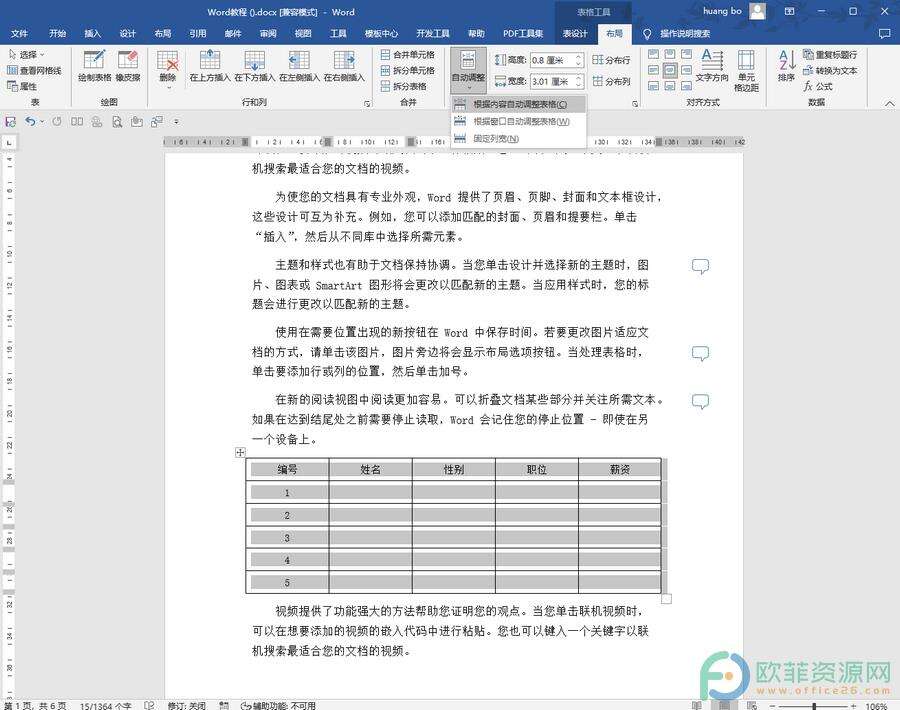Switch to web layout view button

[752, 705]
